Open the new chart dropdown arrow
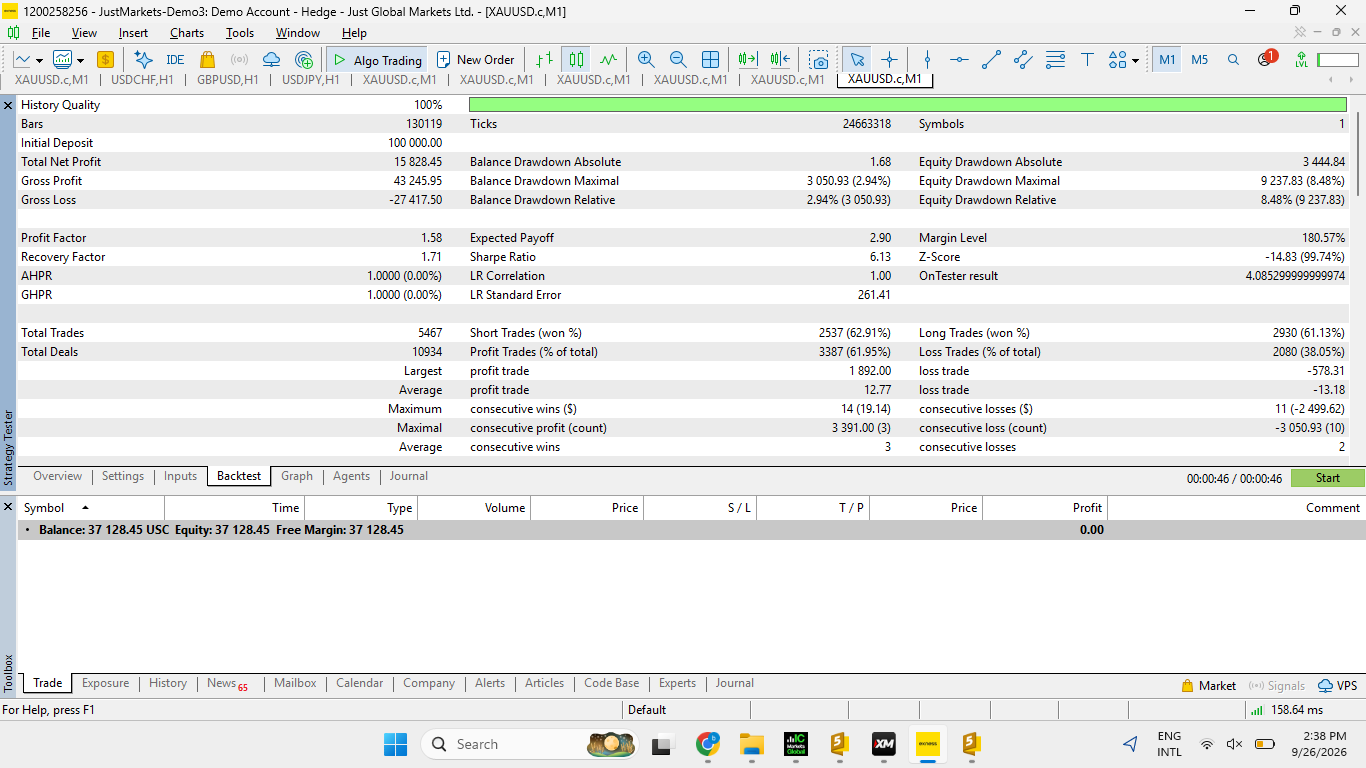 [x=39, y=61]
